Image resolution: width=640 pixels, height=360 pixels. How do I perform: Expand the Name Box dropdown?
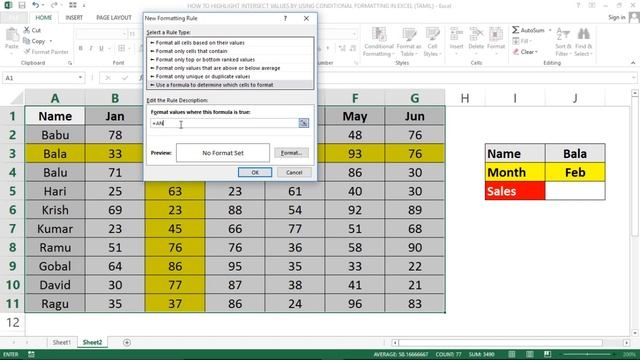(x=80, y=78)
